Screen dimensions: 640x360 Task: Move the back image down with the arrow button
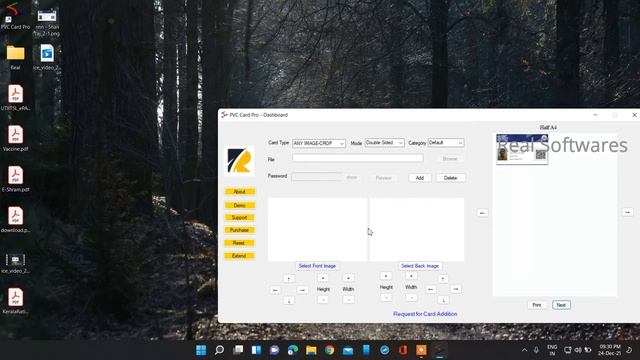(443, 300)
